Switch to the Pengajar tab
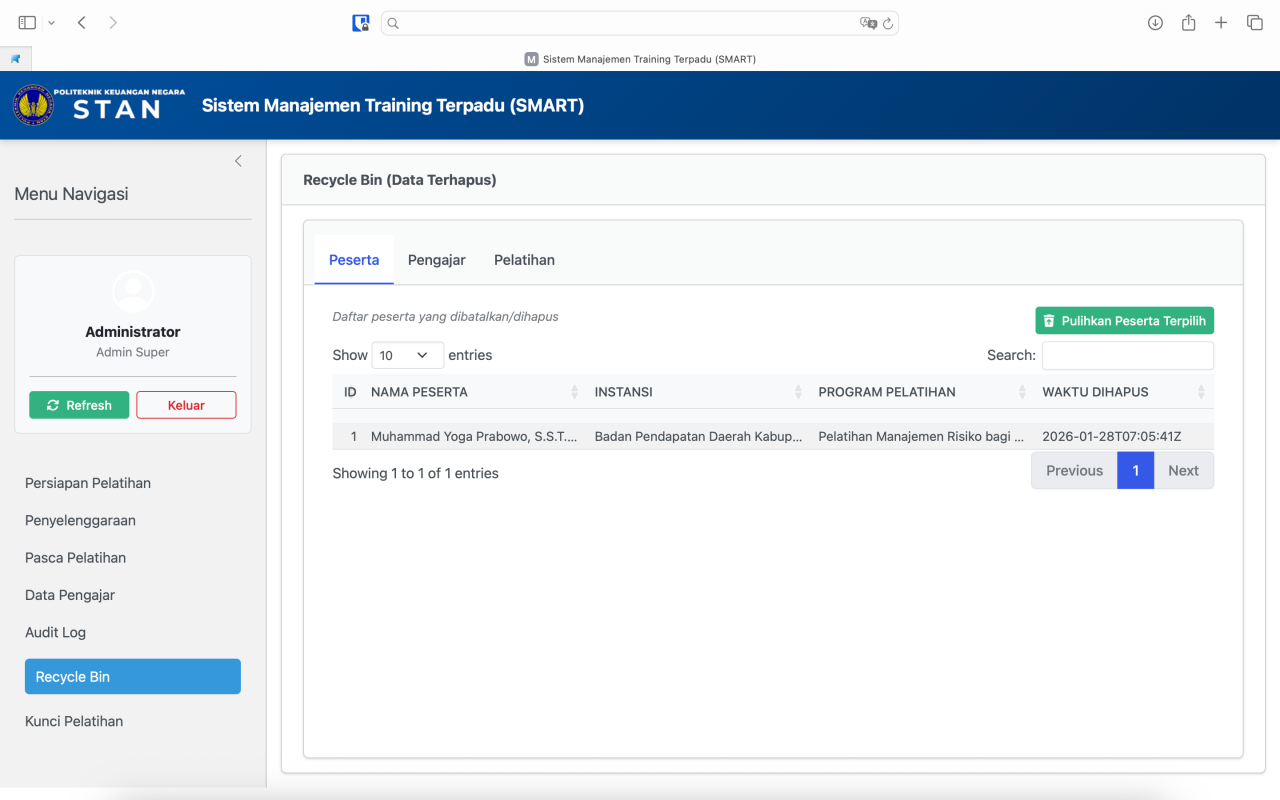This screenshot has height=800, width=1280. (x=437, y=260)
